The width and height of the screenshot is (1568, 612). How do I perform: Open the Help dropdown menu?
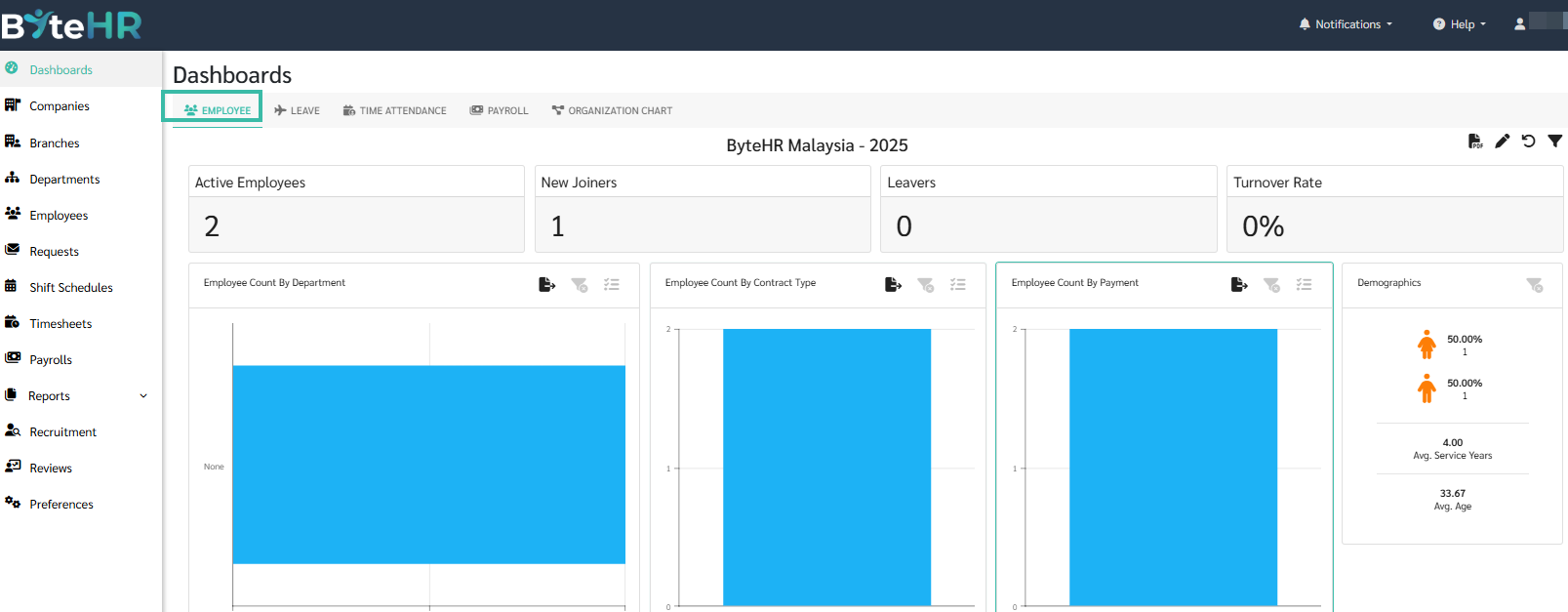[1460, 24]
